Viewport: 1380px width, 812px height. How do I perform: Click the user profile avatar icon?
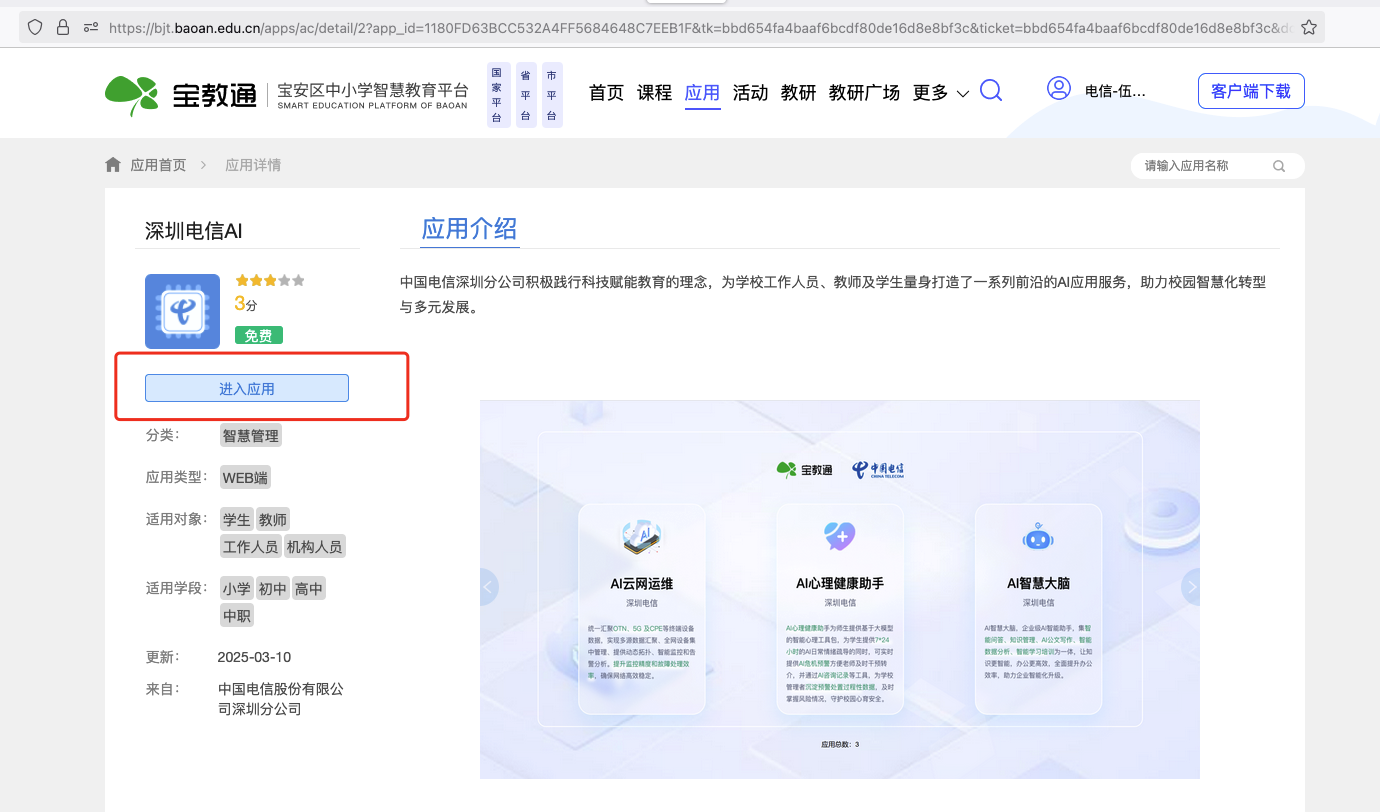click(x=1058, y=90)
